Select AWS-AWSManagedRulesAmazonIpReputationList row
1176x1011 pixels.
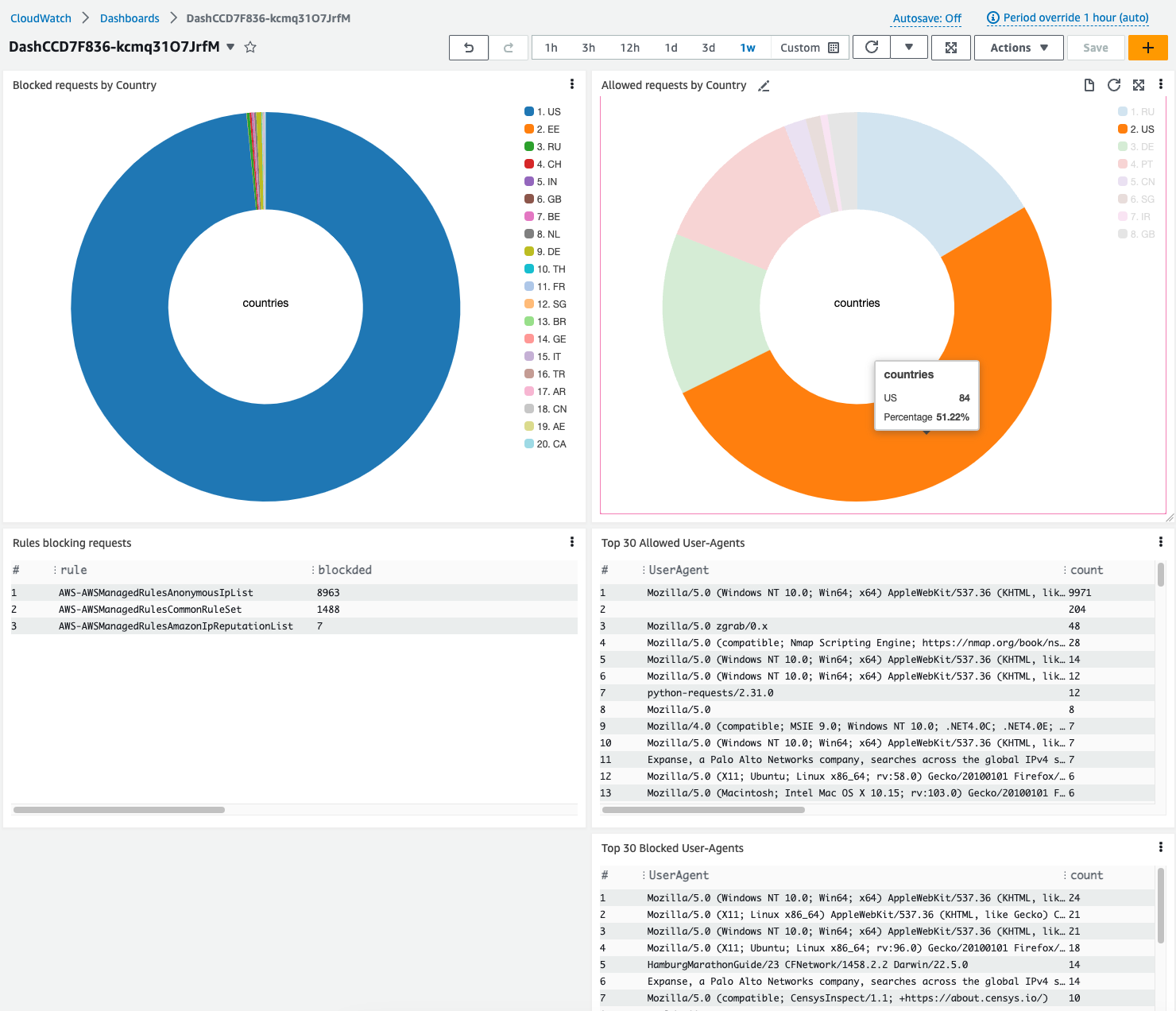click(294, 626)
